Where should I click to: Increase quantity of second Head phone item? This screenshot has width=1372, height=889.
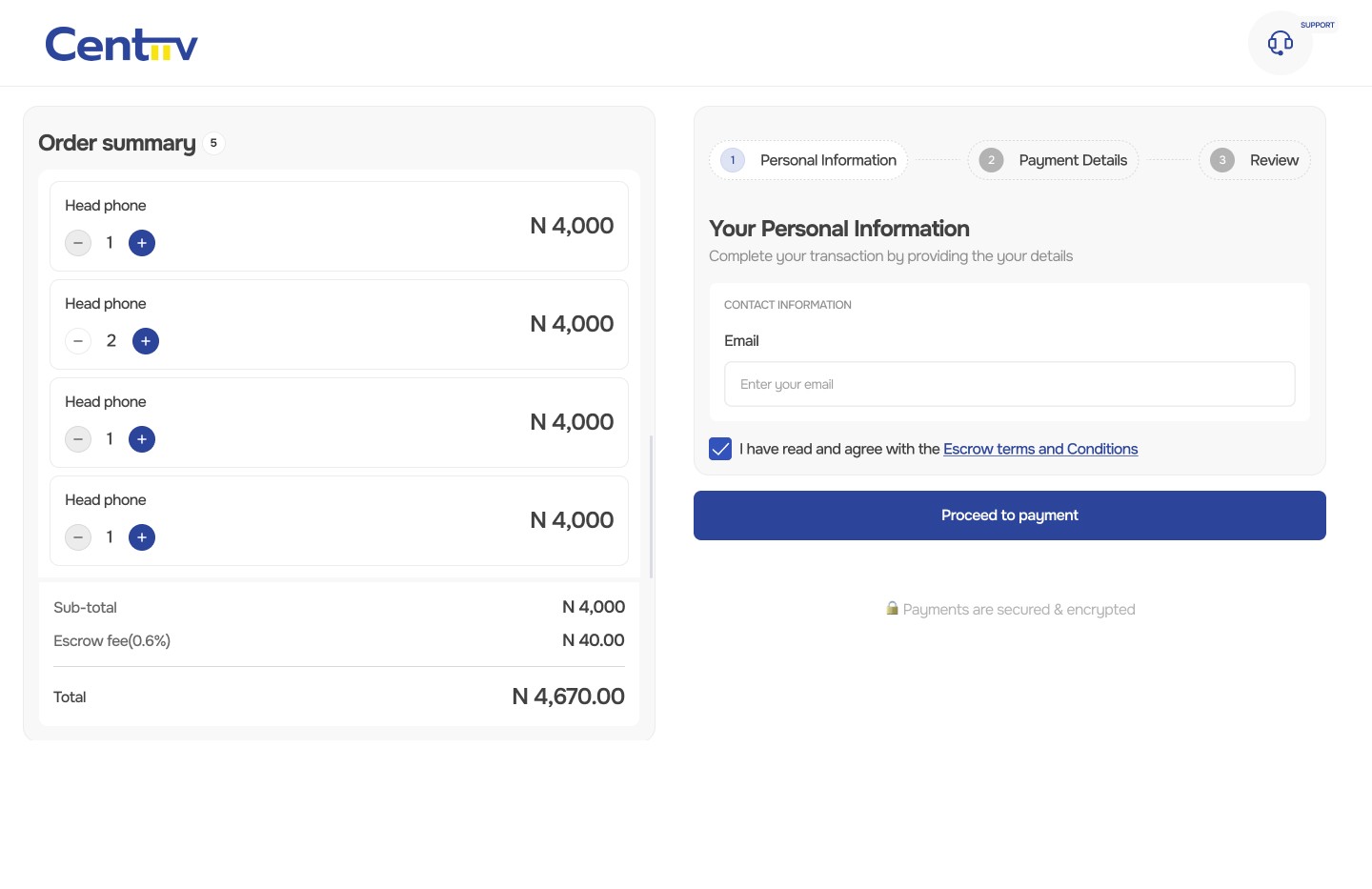click(x=146, y=341)
